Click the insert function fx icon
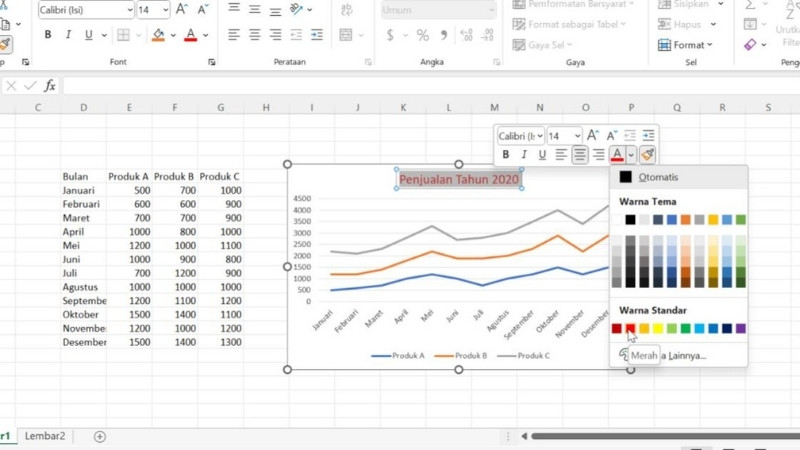The width and height of the screenshot is (800, 450). pyautogui.click(x=50, y=86)
